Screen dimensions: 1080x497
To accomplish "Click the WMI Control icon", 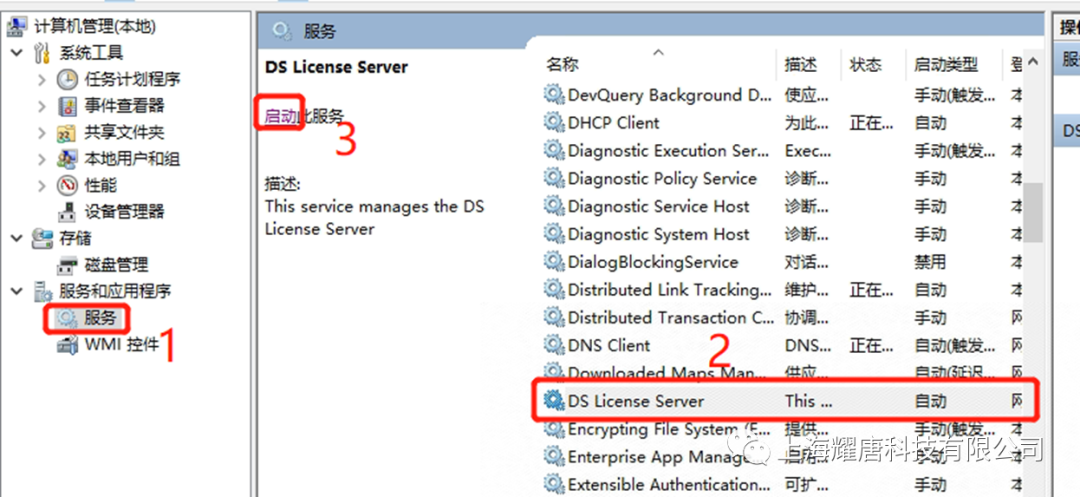I will pos(67,344).
